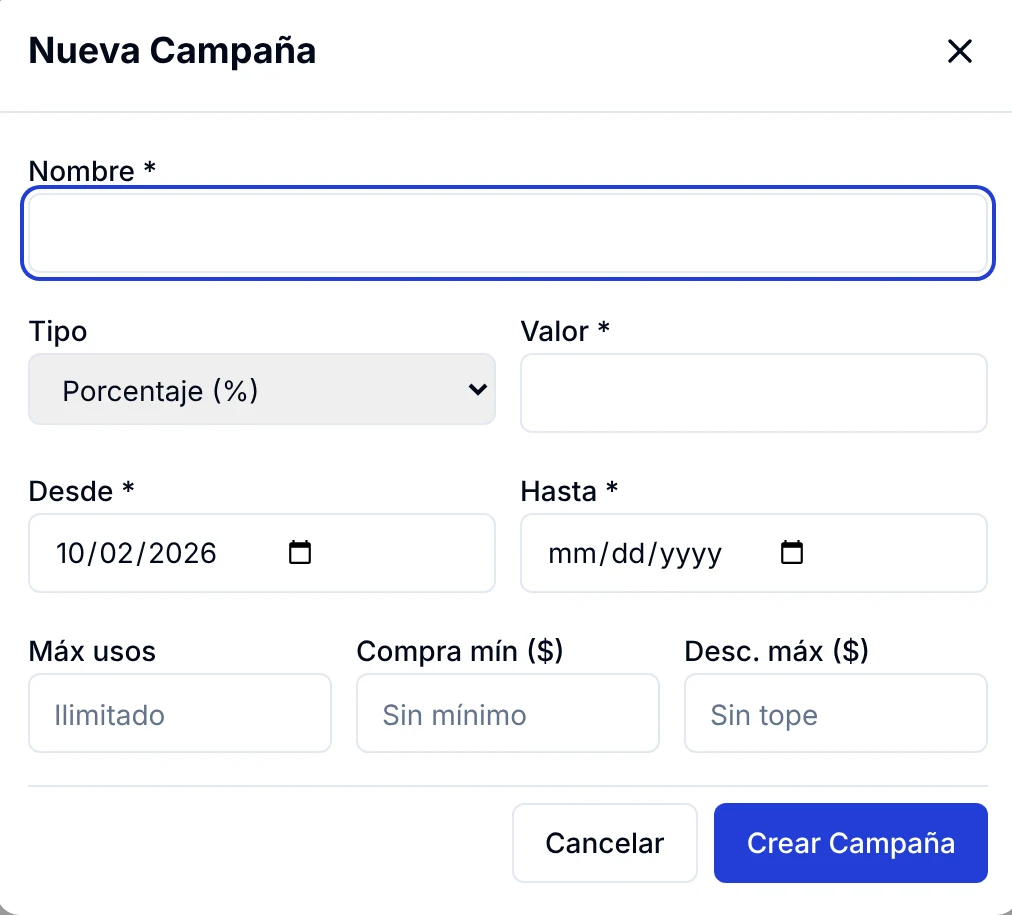The width and height of the screenshot is (1012, 915).
Task: Click the Compra mín field showing Sin mínimo
Action: pyautogui.click(x=508, y=713)
